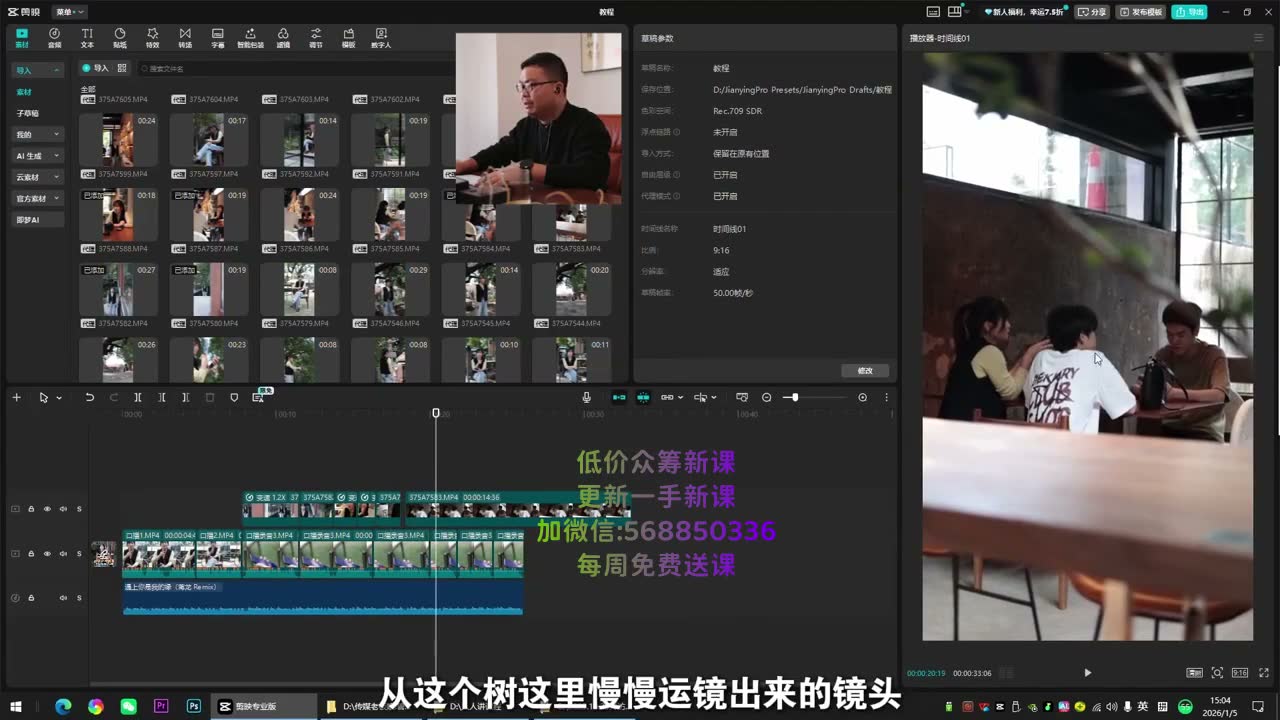Expand the 导入 sidebar section
This screenshot has width=1280, height=720.
tap(38, 70)
